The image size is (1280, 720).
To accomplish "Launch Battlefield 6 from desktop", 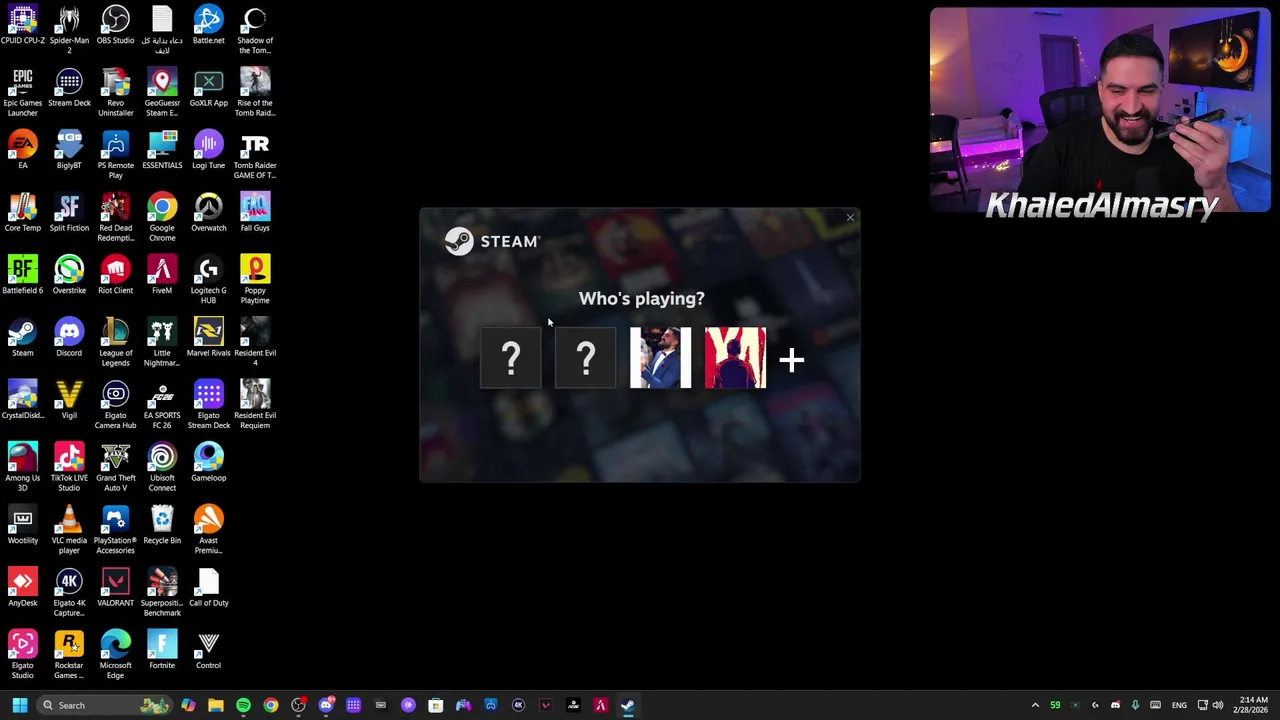I will click(x=23, y=275).
